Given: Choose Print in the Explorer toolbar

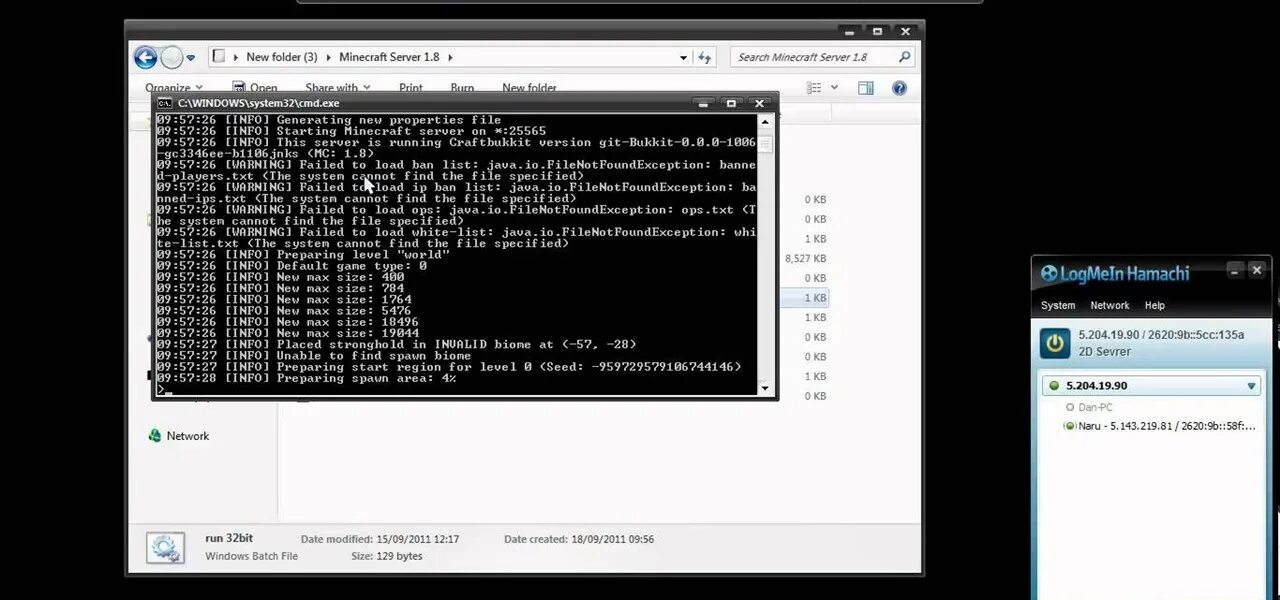Looking at the screenshot, I should tap(411, 88).
